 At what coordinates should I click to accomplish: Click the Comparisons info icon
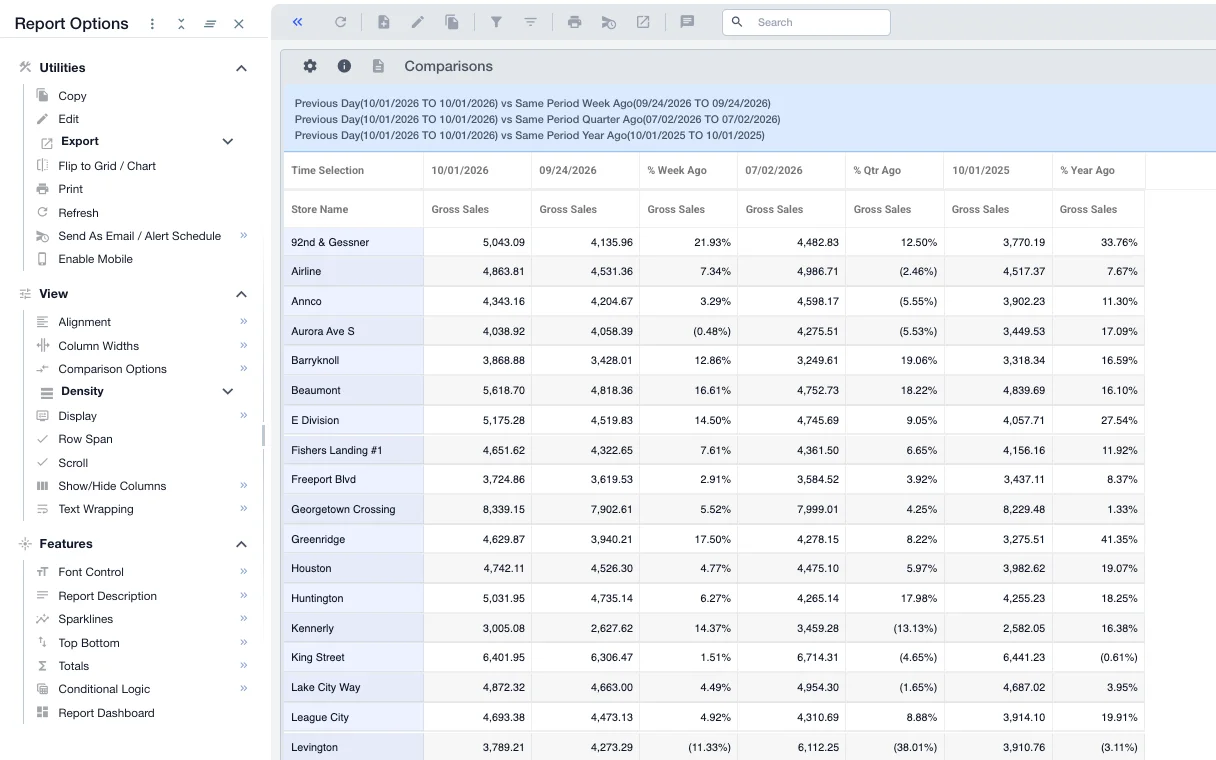tap(344, 66)
